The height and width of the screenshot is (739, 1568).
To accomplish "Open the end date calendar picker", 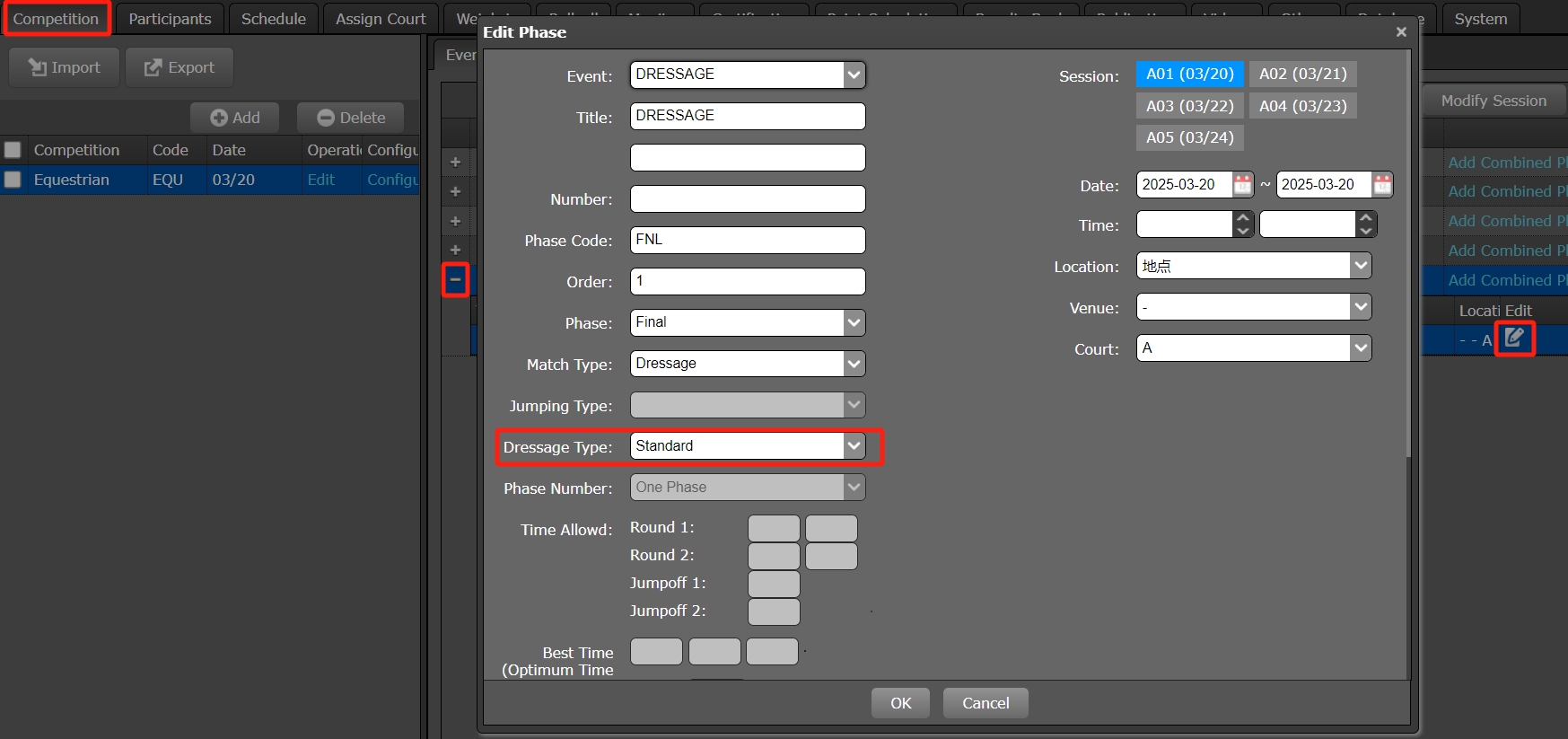I will 1382,185.
